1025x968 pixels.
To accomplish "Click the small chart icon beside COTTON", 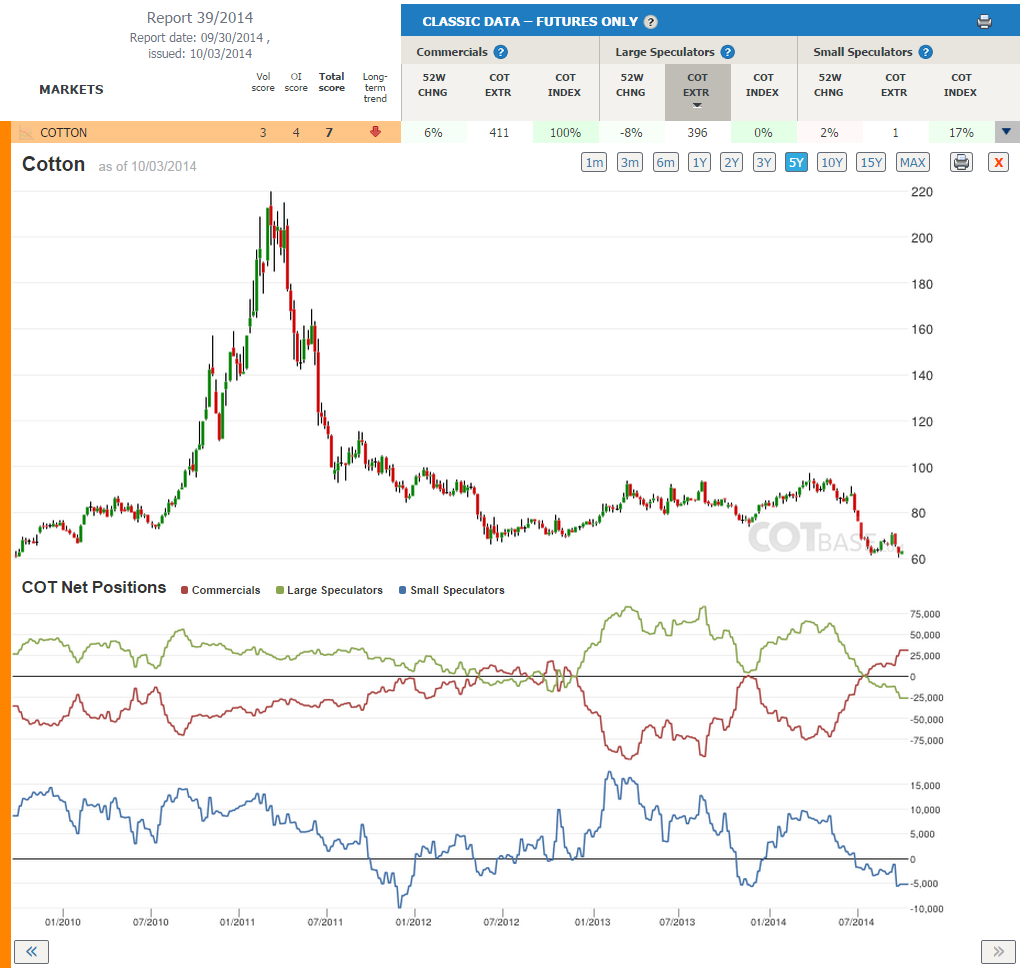I will click(x=25, y=133).
